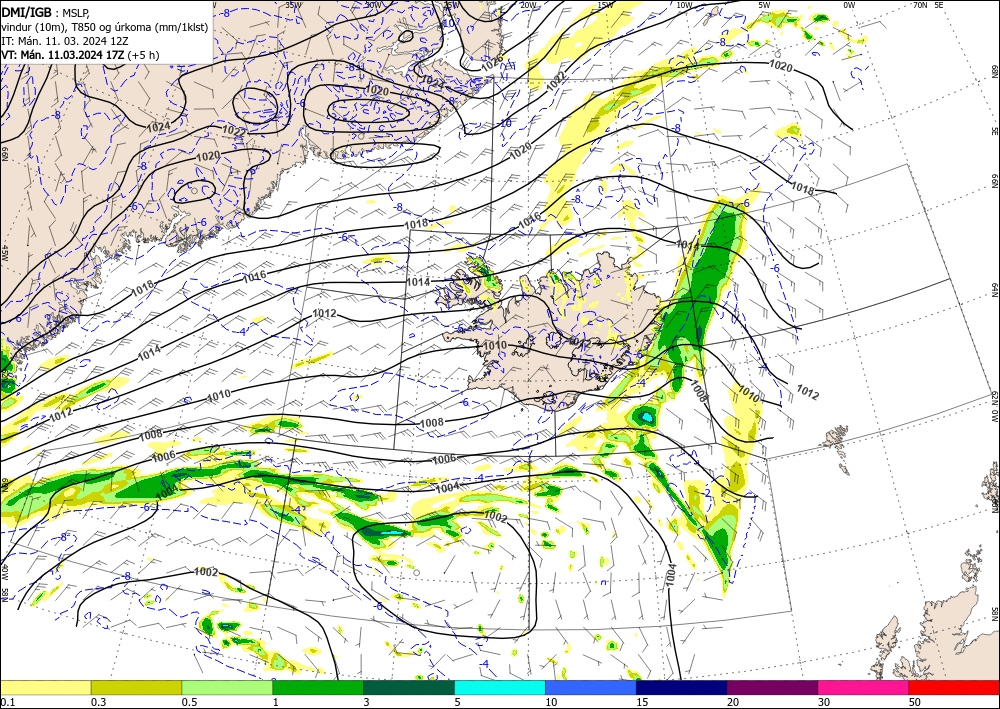The width and height of the screenshot is (1000, 709).
Task: Select the olive 0.3–0.5 legend swatch
Action: pyautogui.click(x=136, y=687)
